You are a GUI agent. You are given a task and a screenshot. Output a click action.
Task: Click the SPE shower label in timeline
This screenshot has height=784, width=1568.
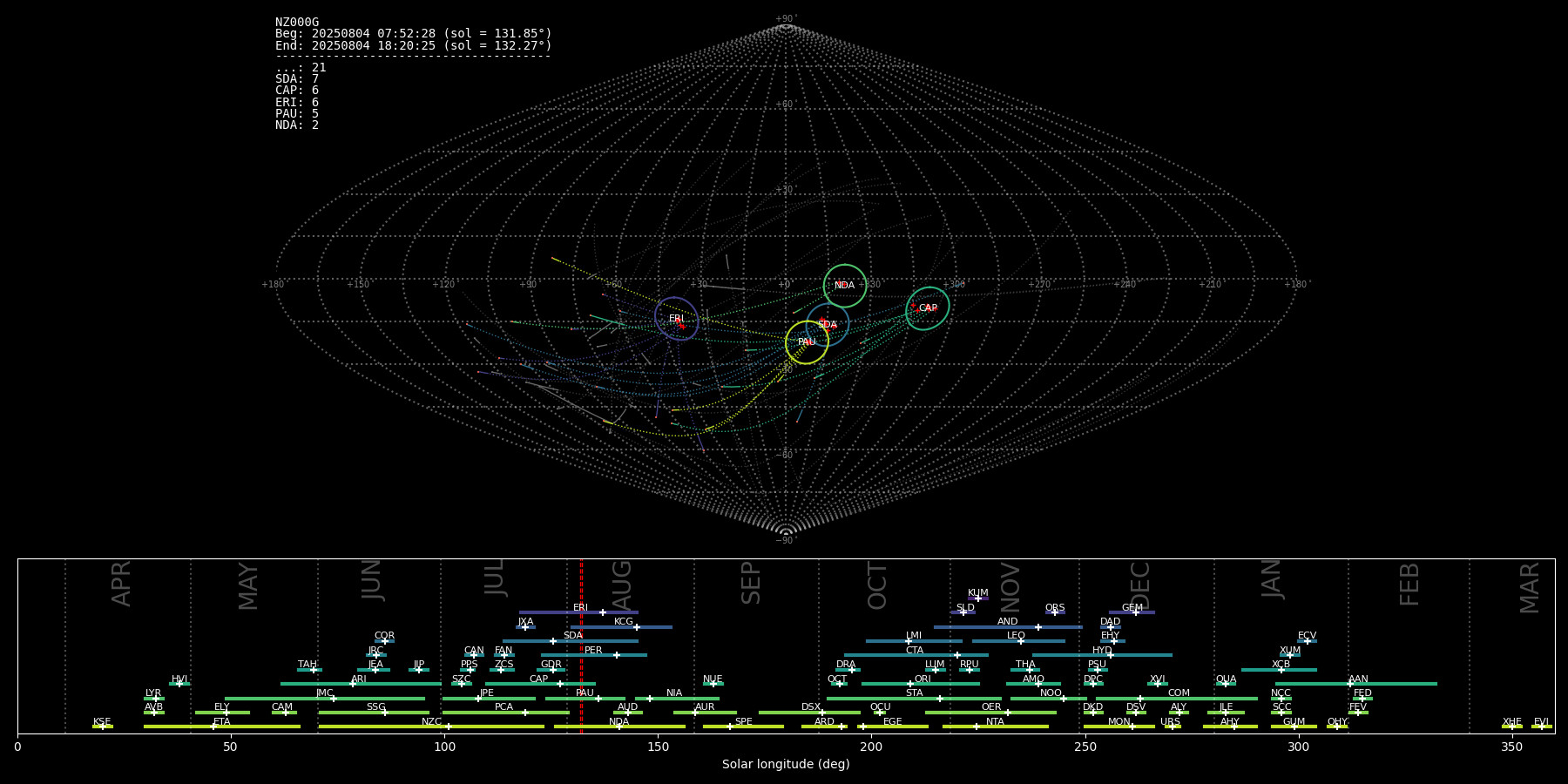pos(744,722)
